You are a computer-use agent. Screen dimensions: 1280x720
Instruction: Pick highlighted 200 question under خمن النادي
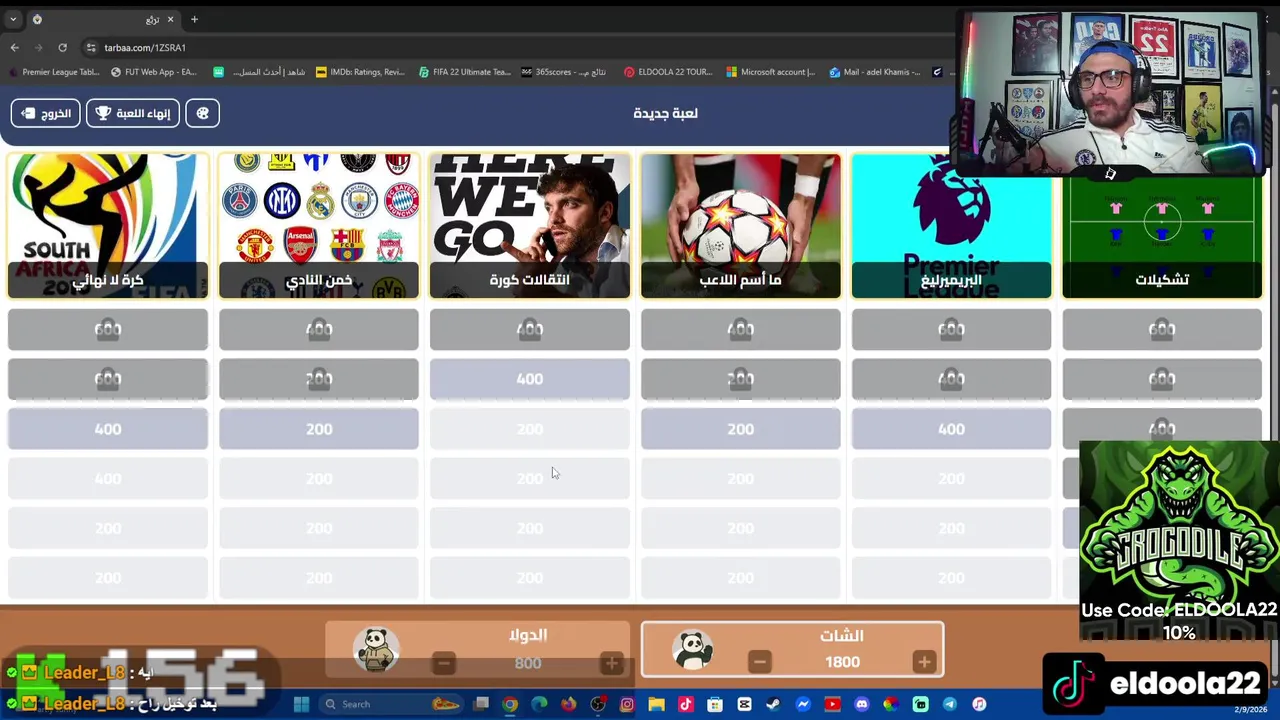coord(319,429)
